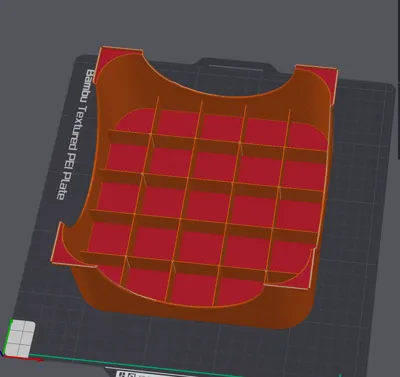This screenshot has width=400, height=377.
Task: Select the bottom-right red corner brim tab
Action: click(298, 272)
